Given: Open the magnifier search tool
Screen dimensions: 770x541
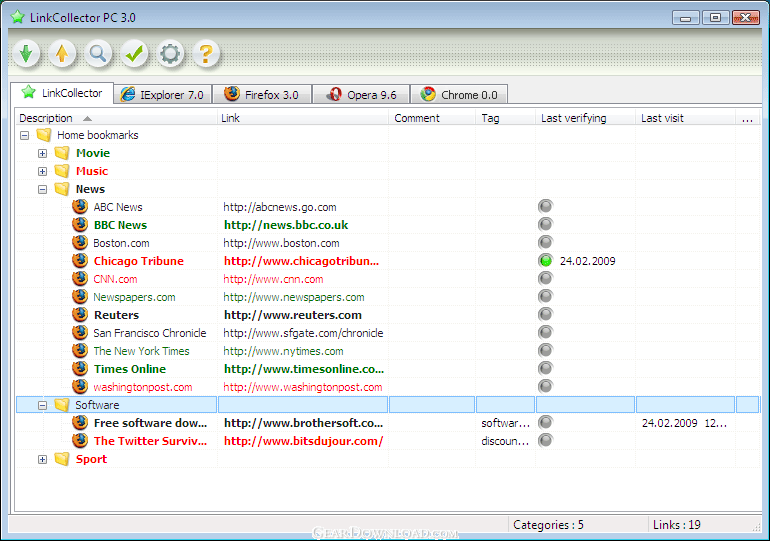Looking at the screenshot, I should point(98,54).
